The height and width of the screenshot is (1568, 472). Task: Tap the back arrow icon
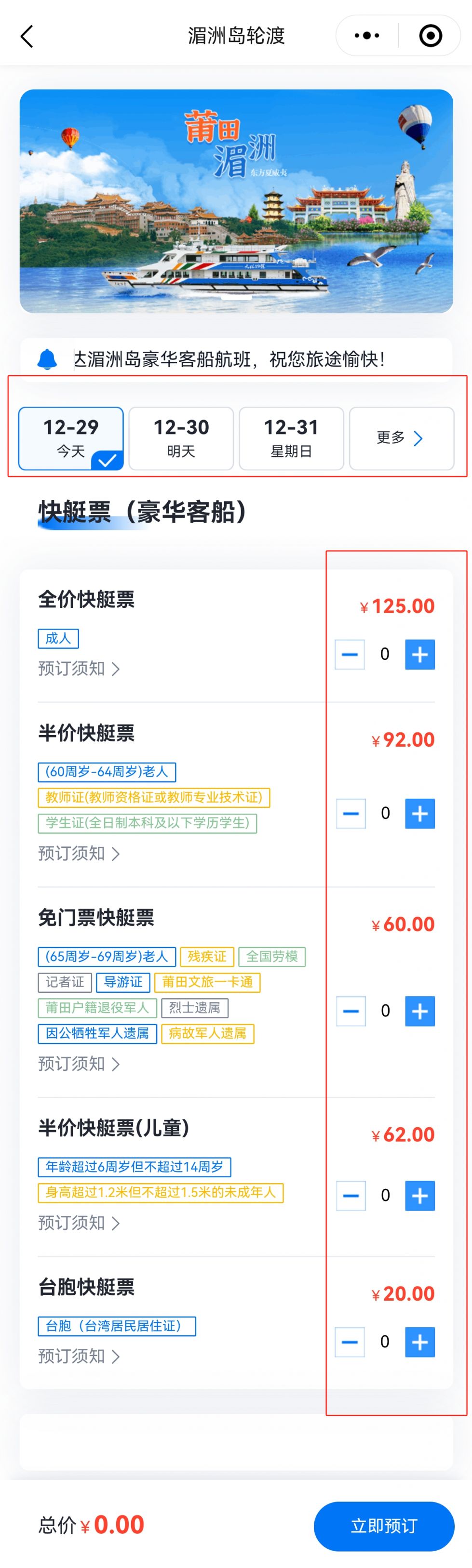(27, 37)
